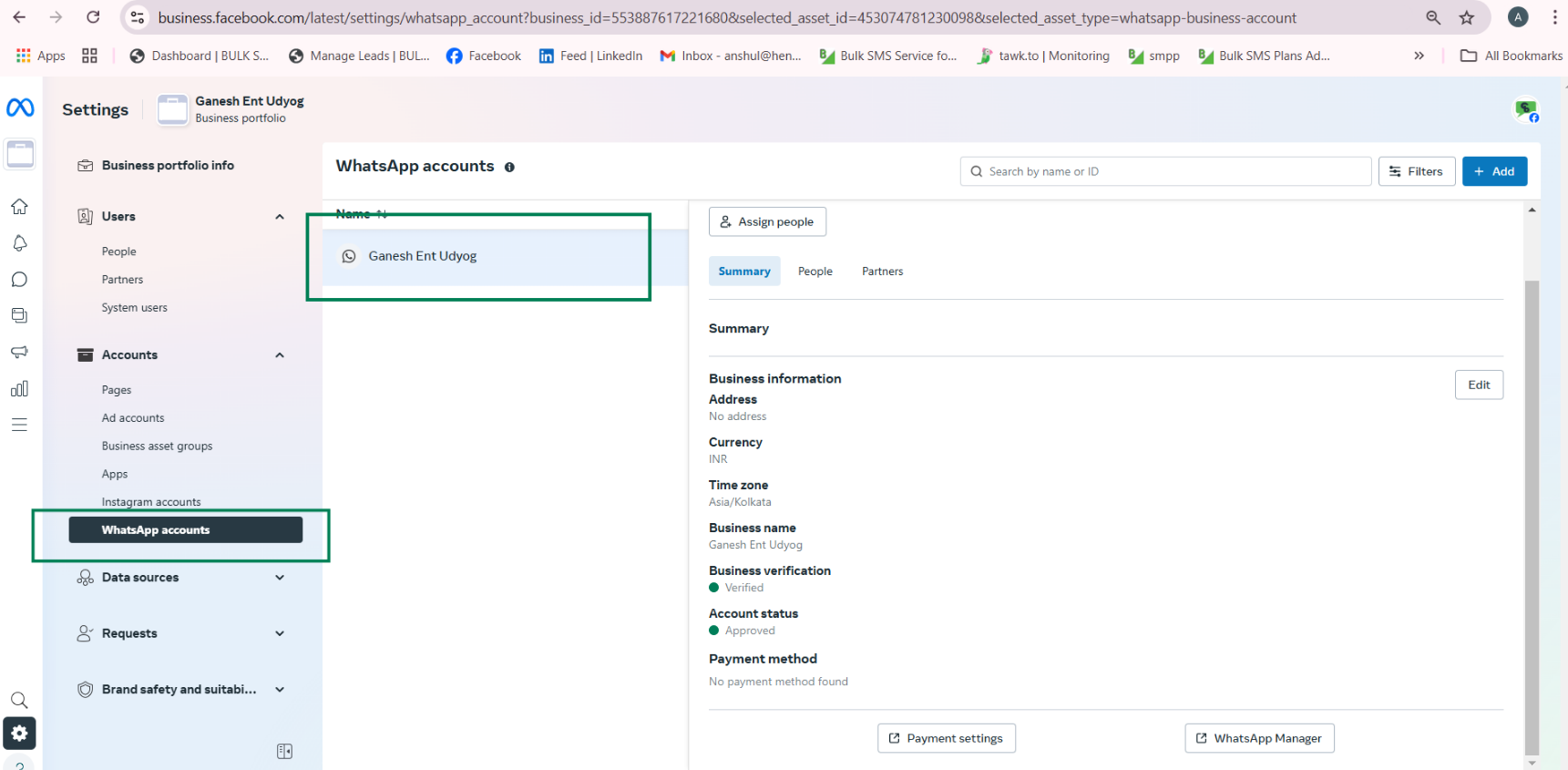1568x770 pixels.
Task: Select System users
Action: coord(135,308)
